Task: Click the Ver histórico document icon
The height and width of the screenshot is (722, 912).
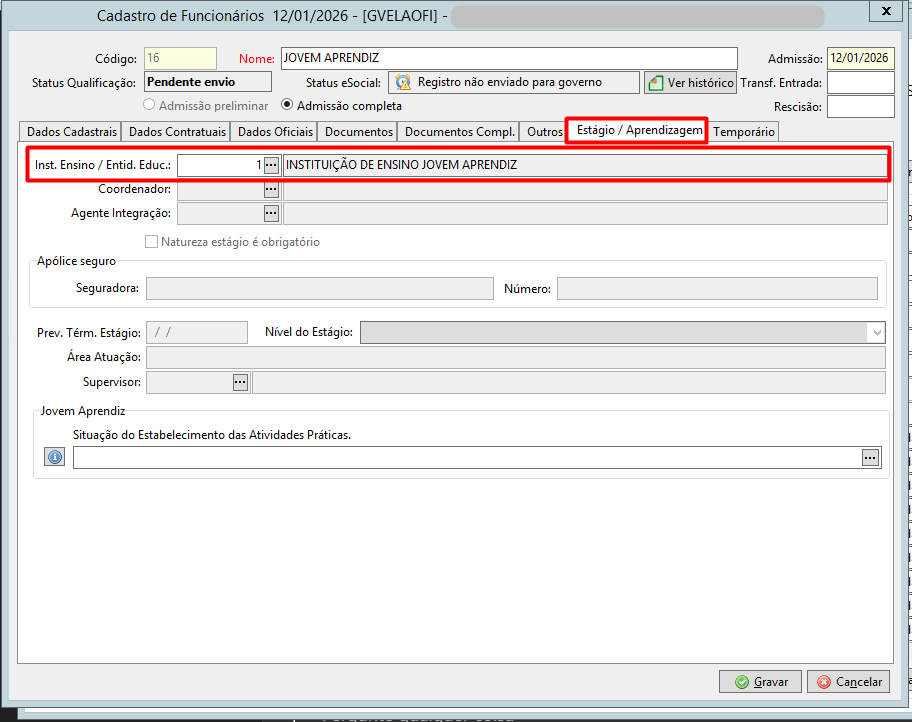Action: [x=656, y=83]
